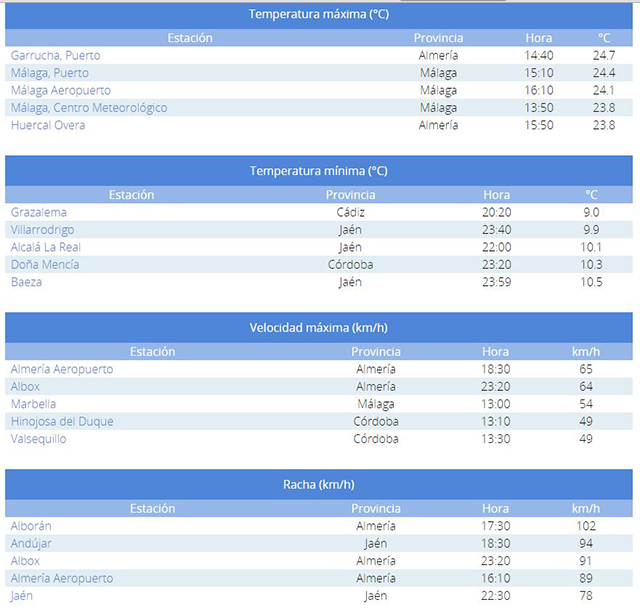Select the 78 km/h value for Jaén
Image resolution: width=640 pixels, height=610 pixels.
[586, 596]
